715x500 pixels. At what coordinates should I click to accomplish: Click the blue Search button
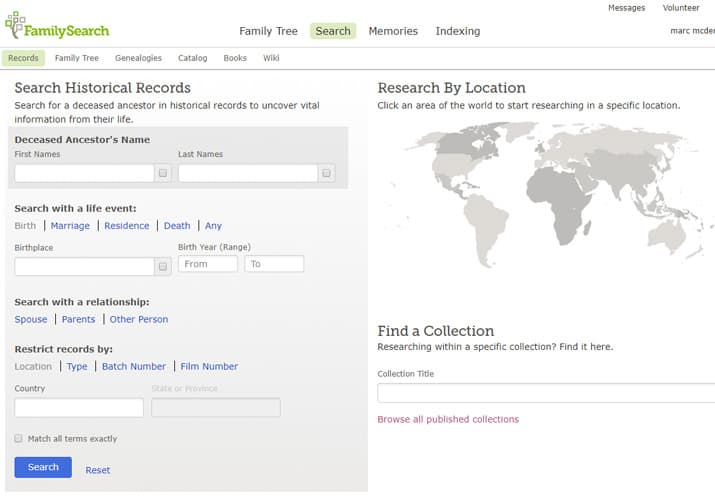pyautogui.click(x=43, y=467)
